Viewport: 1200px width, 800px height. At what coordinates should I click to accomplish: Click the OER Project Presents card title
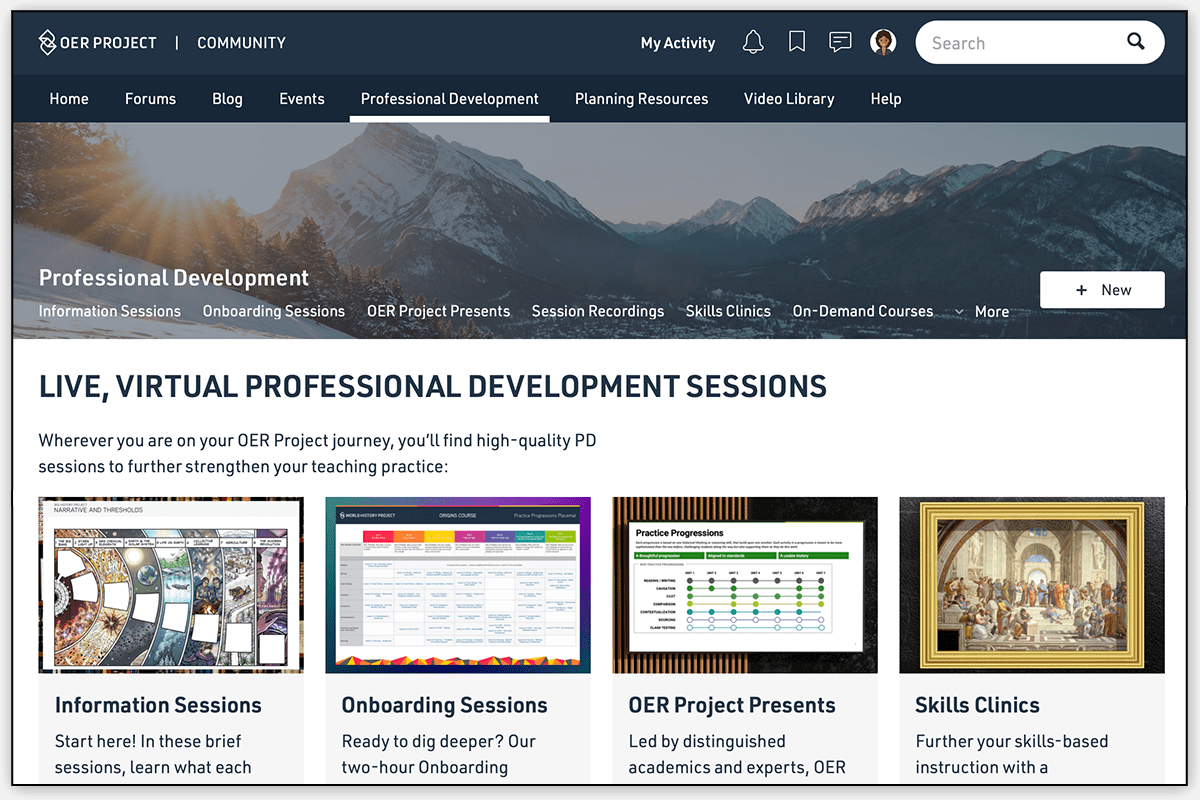(x=732, y=705)
